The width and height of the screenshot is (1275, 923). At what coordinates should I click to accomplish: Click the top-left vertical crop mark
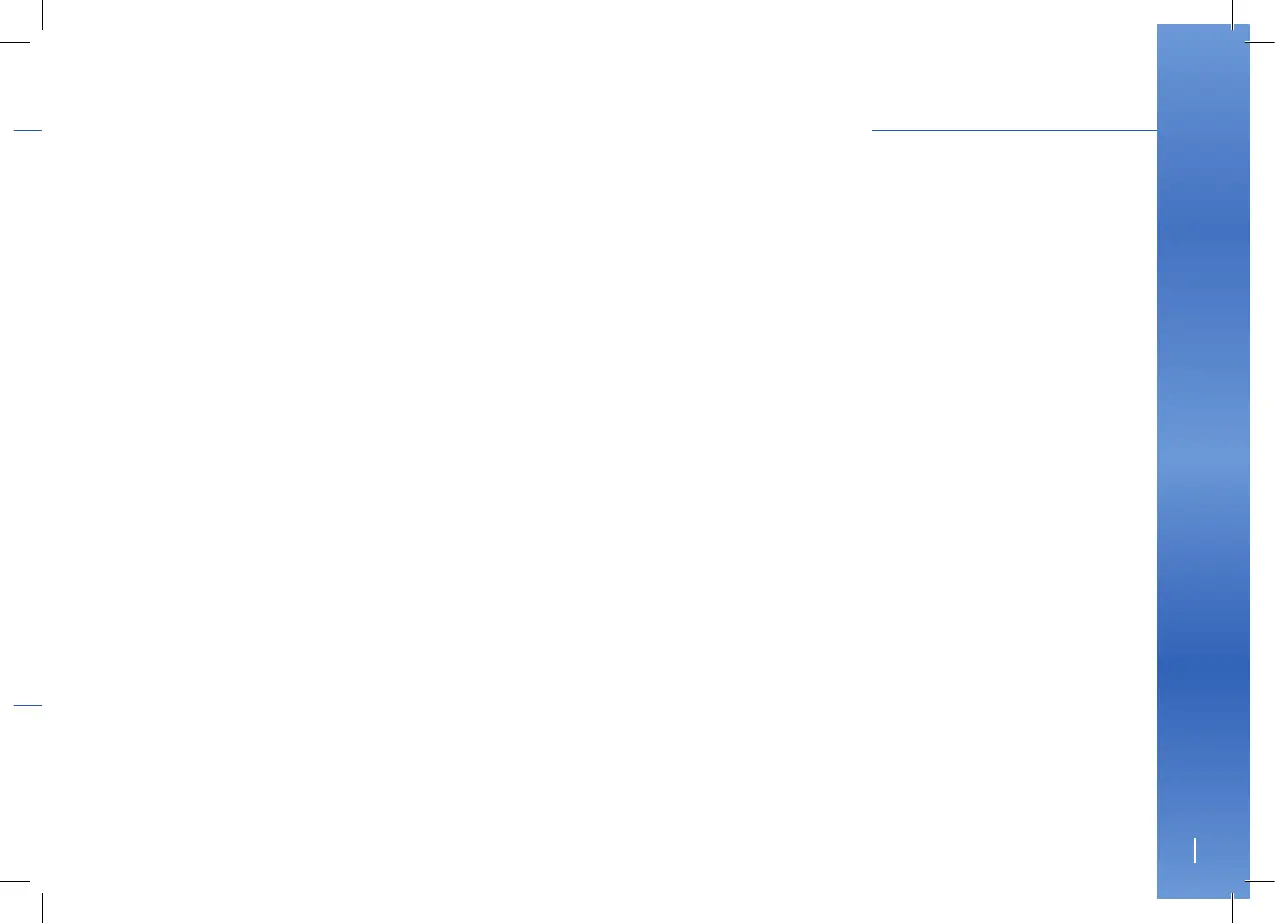pyautogui.click(x=42, y=13)
